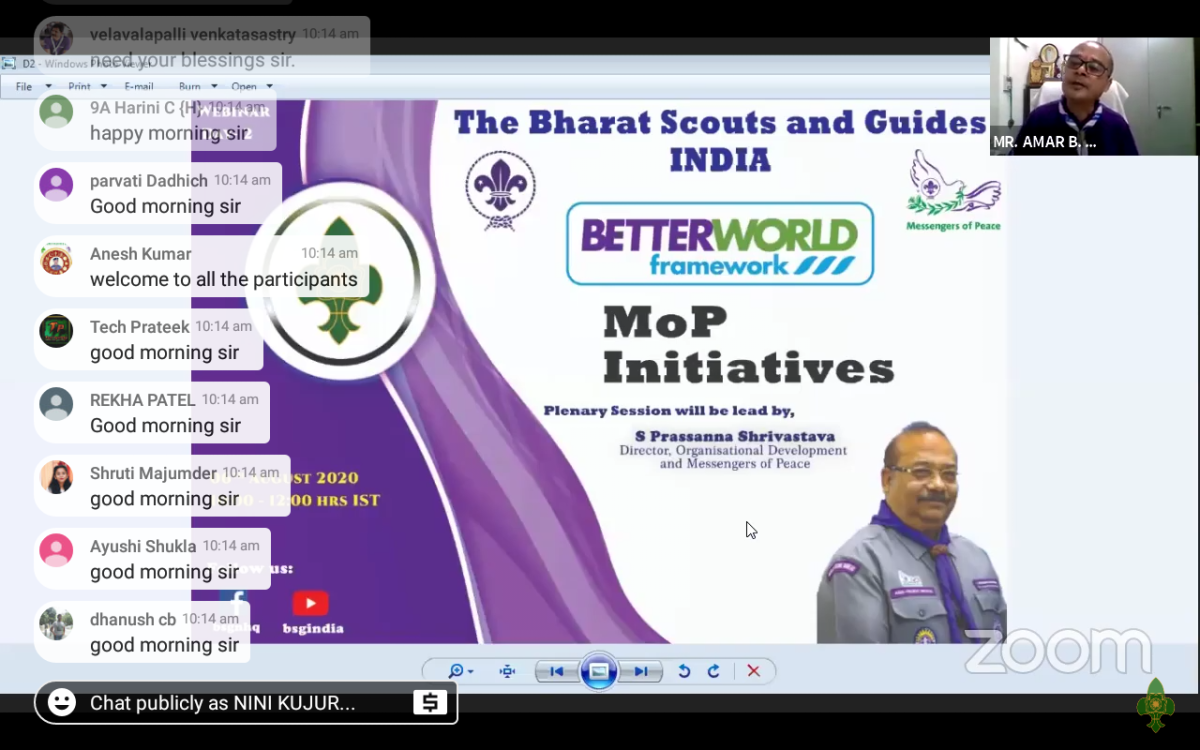Click the E-mail menu item
Viewport: 1200px width, 750px height.
pos(139,86)
